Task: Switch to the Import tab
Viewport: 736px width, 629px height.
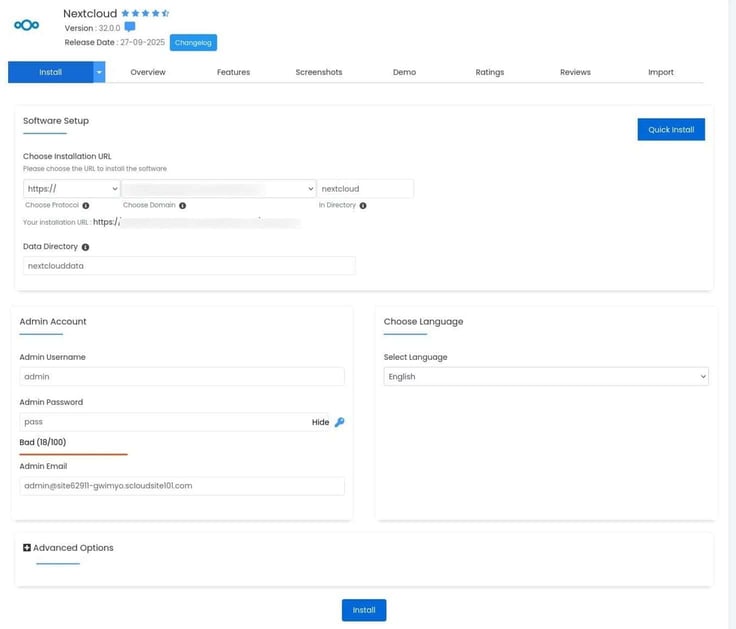Action: [660, 72]
